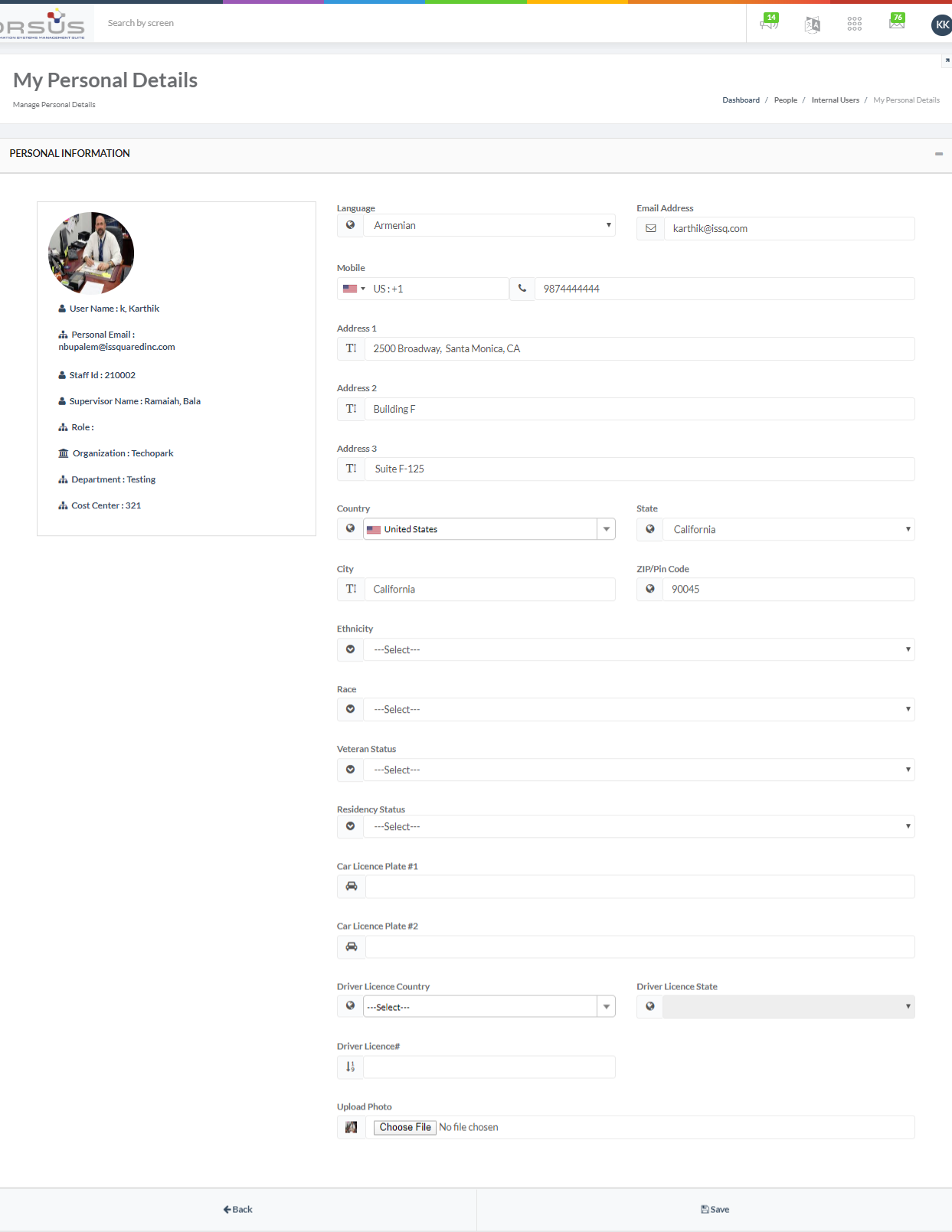This screenshot has width=952, height=1232.
Task: Open the apps grid menu icon
Action: pos(854,25)
